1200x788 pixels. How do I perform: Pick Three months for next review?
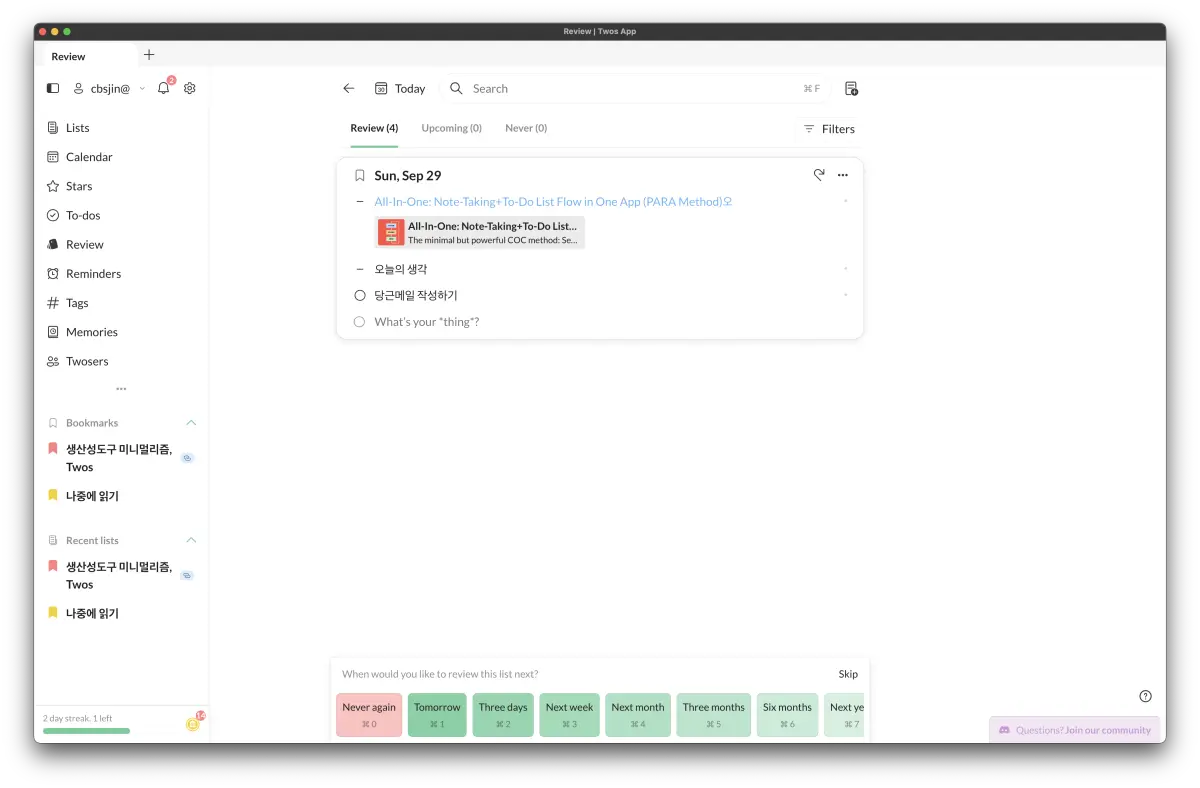(713, 715)
